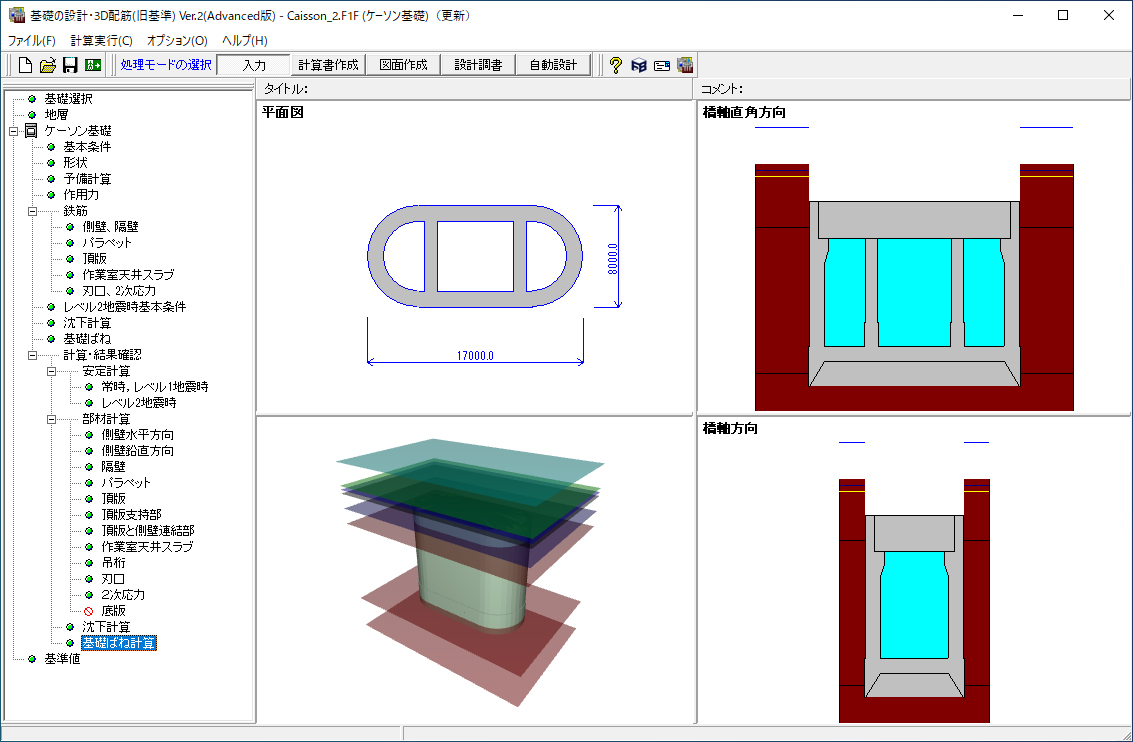The height and width of the screenshot is (742, 1133).
Task: Open the 計算実行(C) menu
Action: pos(101,41)
